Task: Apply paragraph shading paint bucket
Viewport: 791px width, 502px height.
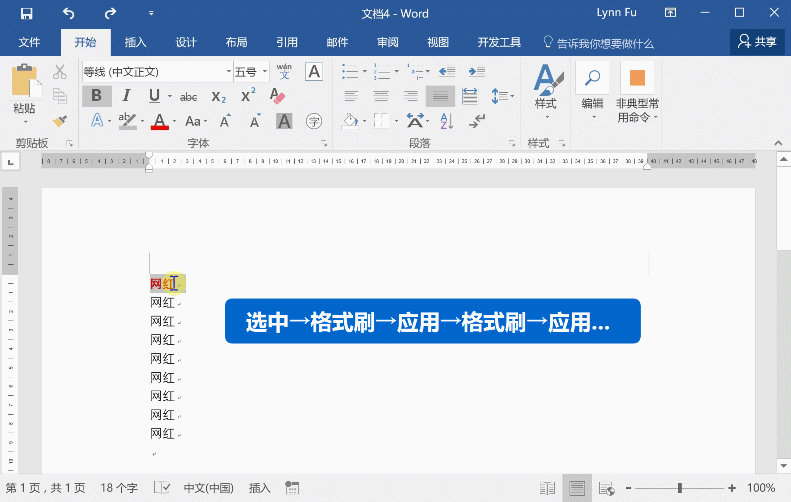Action: [x=350, y=121]
